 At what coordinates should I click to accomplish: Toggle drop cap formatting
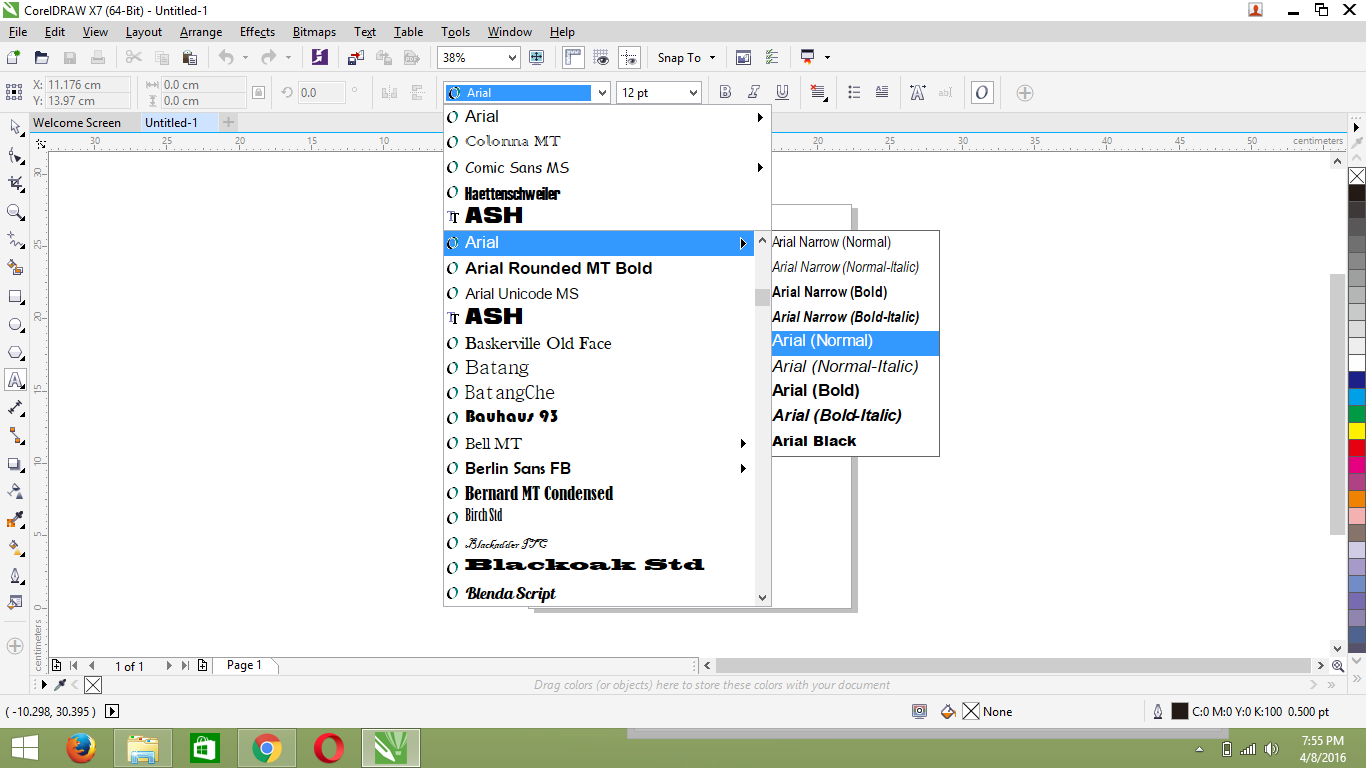coord(882,93)
